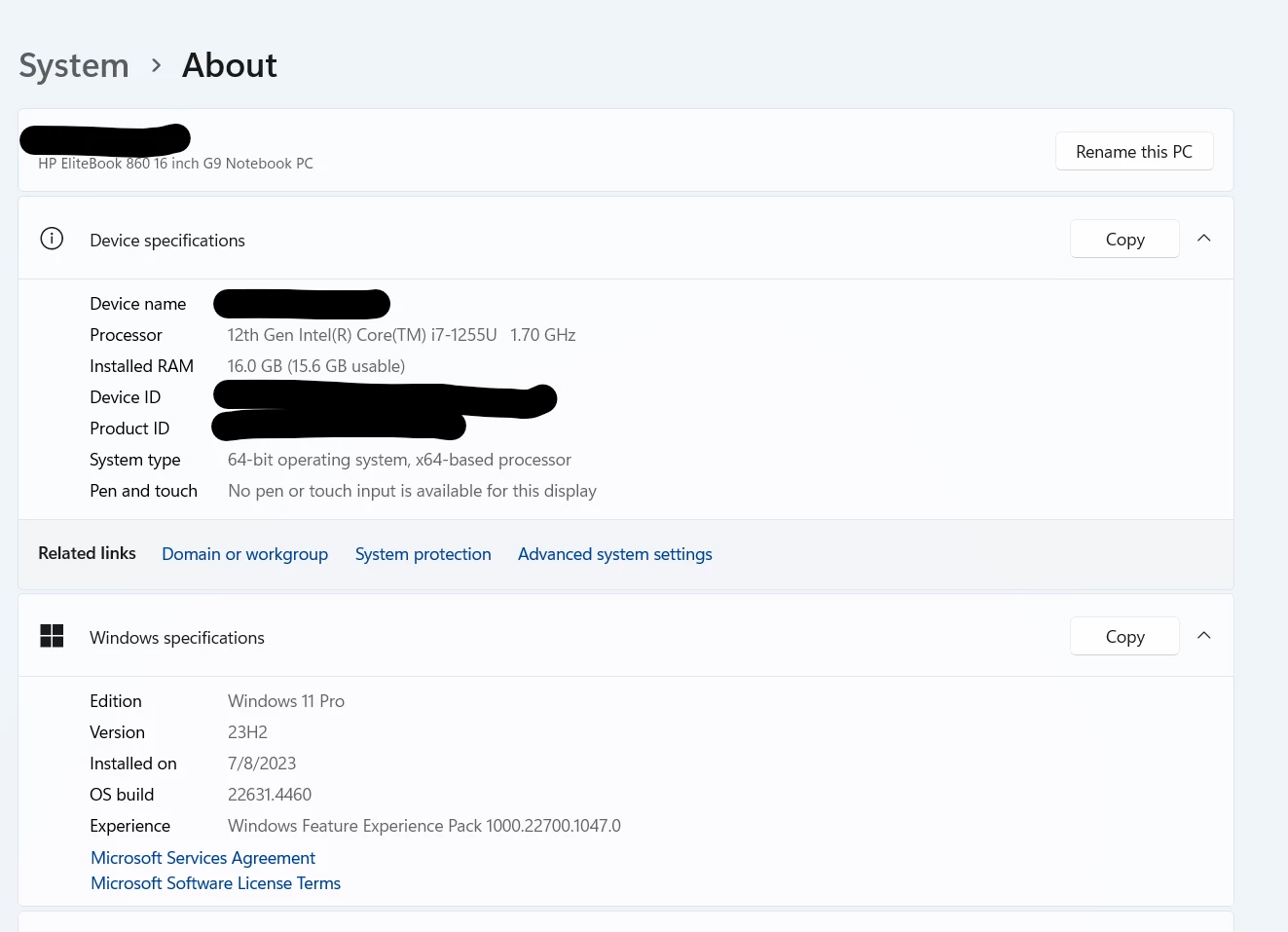Open Advanced system settings link
Image resolution: width=1288 pixels, height=932 pixels.
coord(614,554)
